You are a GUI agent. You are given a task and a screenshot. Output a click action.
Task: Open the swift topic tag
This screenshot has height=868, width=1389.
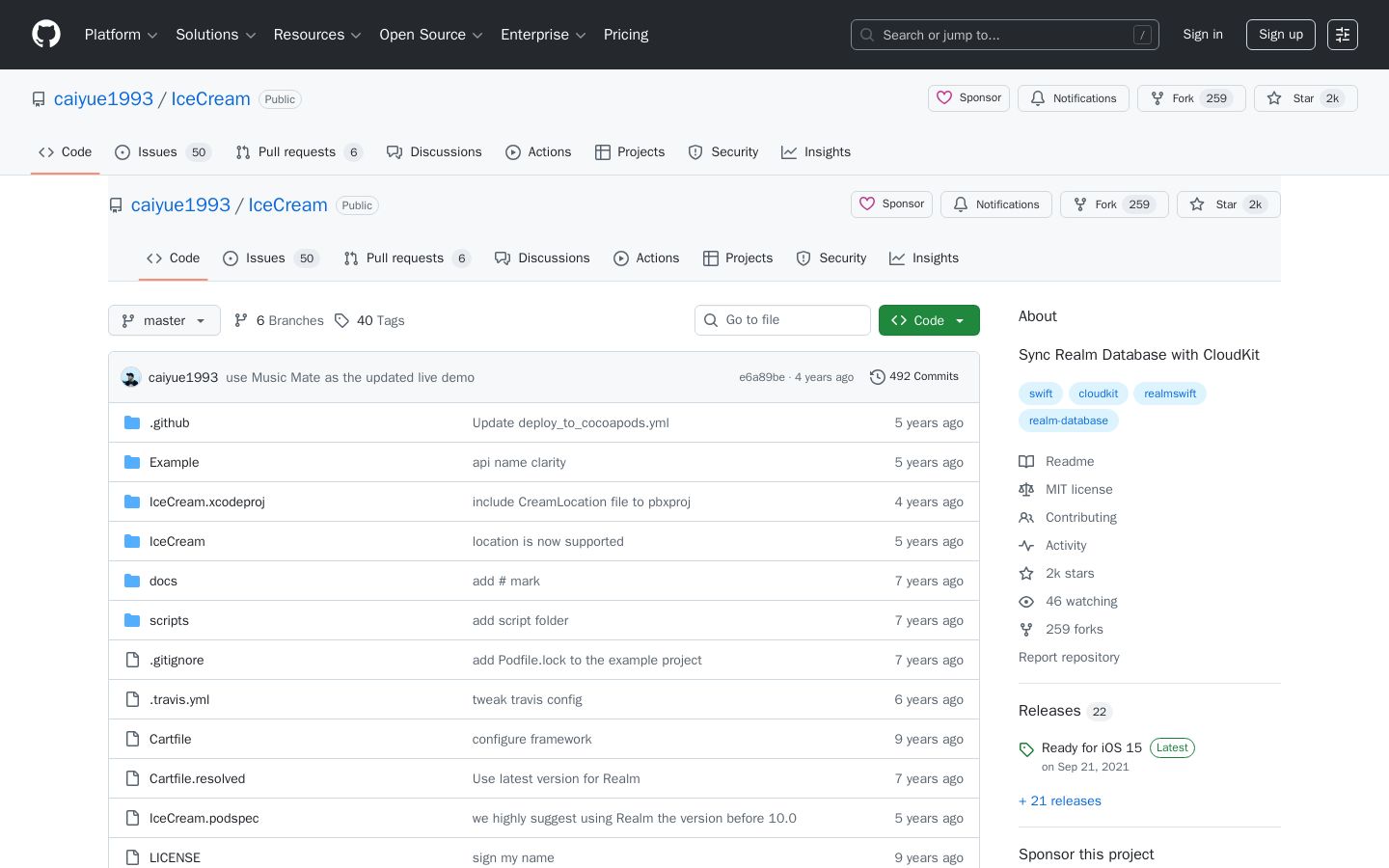(x=1041, y=393)
